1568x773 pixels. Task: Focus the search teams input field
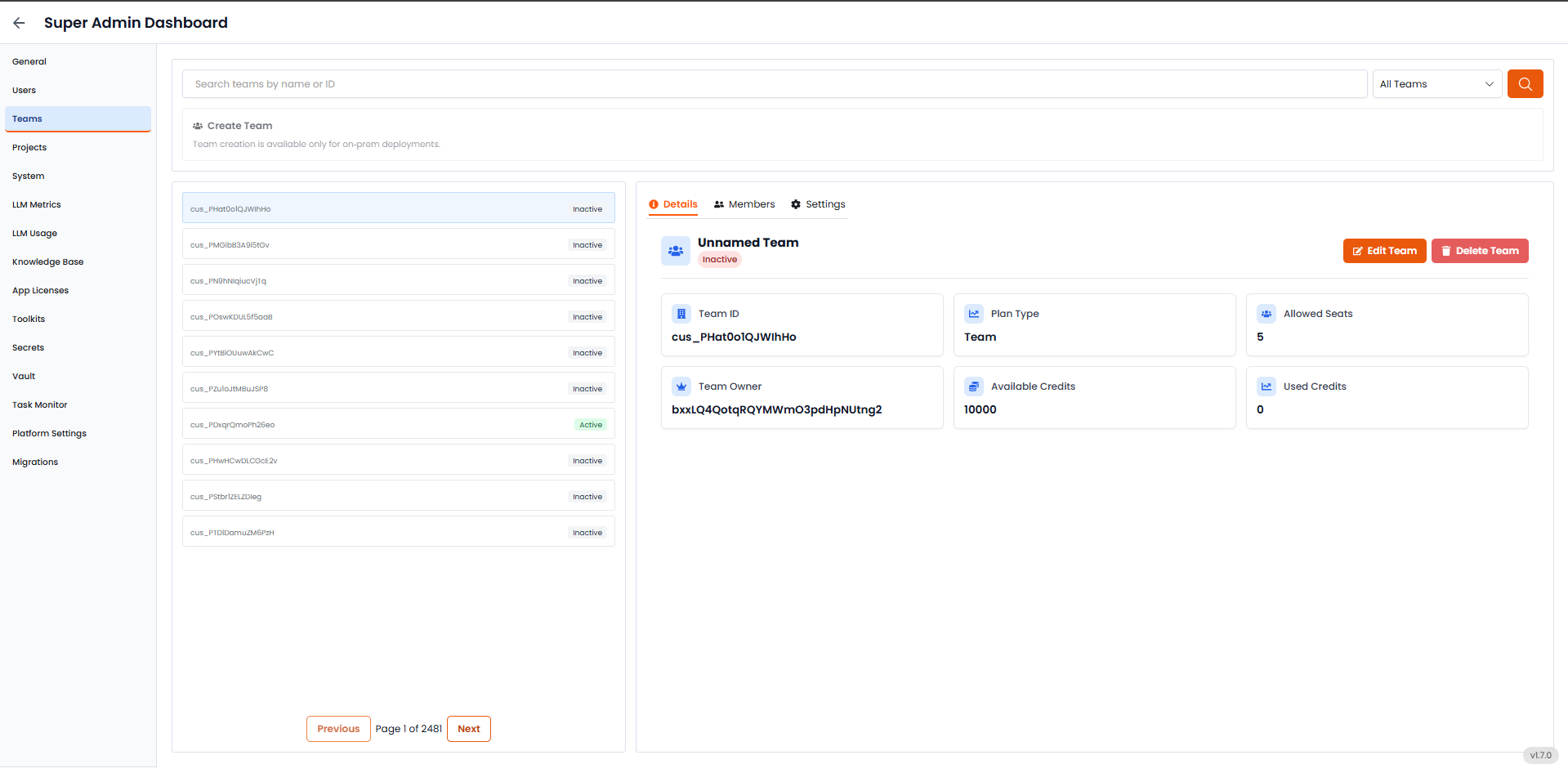click(775, 84)
